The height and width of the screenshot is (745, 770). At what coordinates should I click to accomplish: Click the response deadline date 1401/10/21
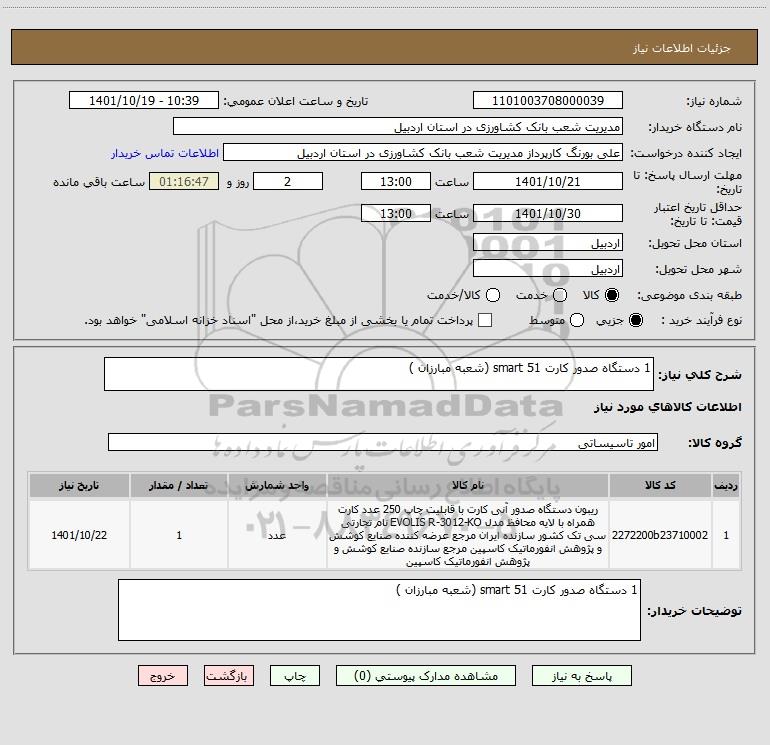pos(548,181)
